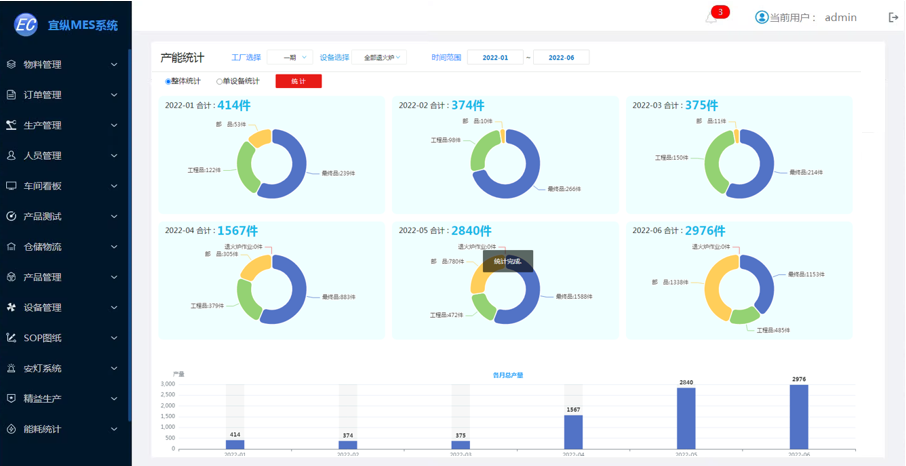Expand the 订单管理 menu chevron
This screenshot has width=906, height=466.
114,96
